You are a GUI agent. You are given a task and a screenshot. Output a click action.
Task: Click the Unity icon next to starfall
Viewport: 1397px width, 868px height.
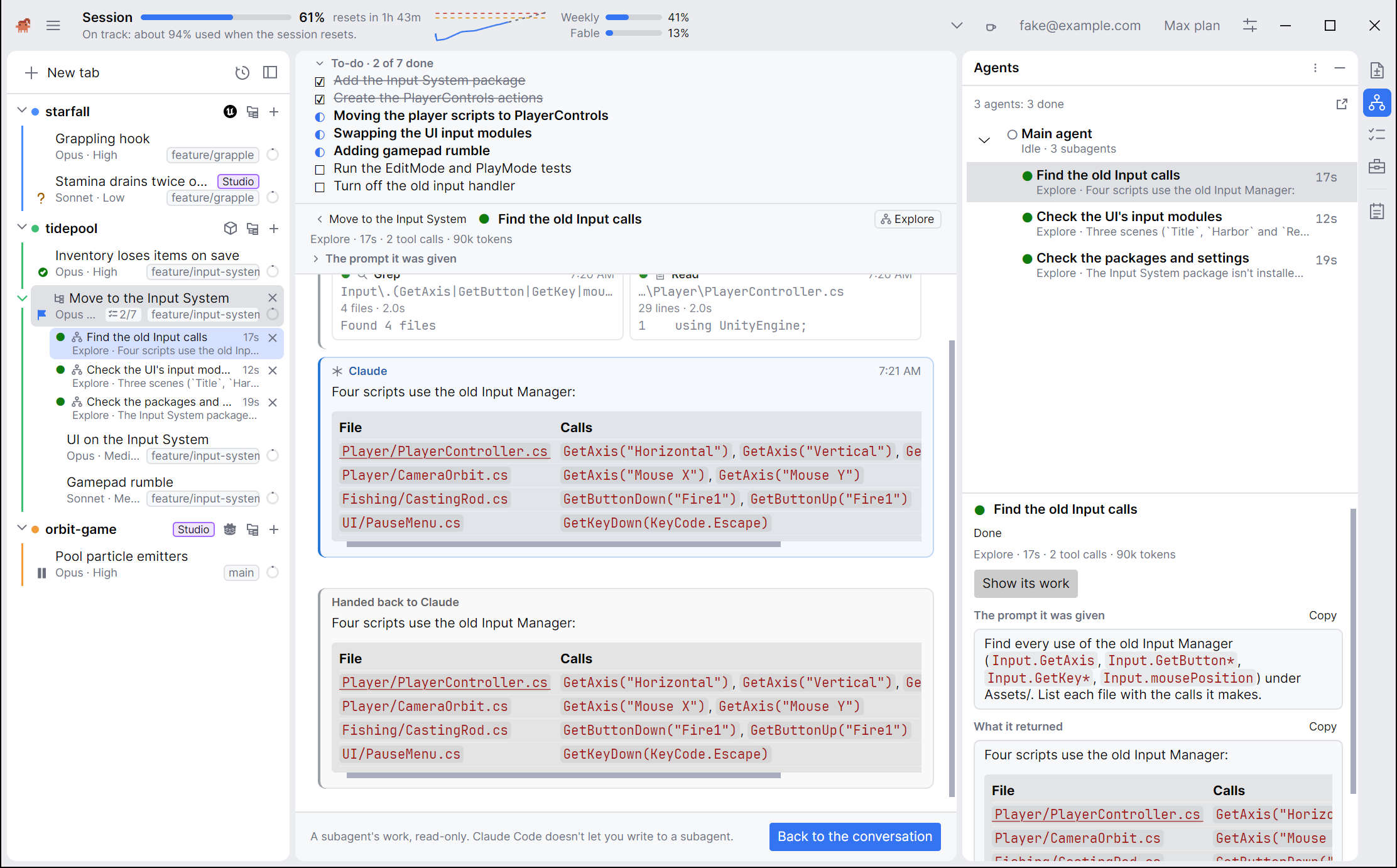231,112
